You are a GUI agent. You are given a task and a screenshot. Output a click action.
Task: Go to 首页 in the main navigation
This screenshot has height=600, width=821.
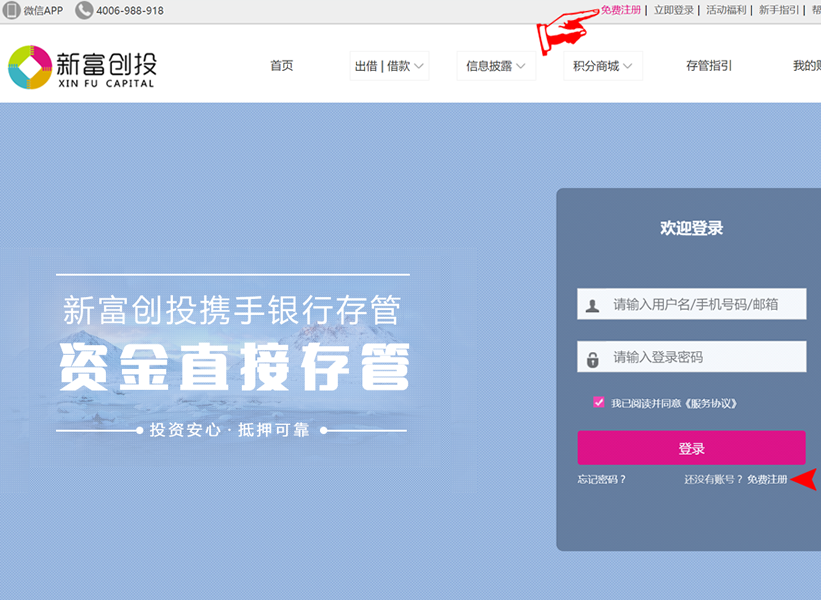(x=282, y=65)
